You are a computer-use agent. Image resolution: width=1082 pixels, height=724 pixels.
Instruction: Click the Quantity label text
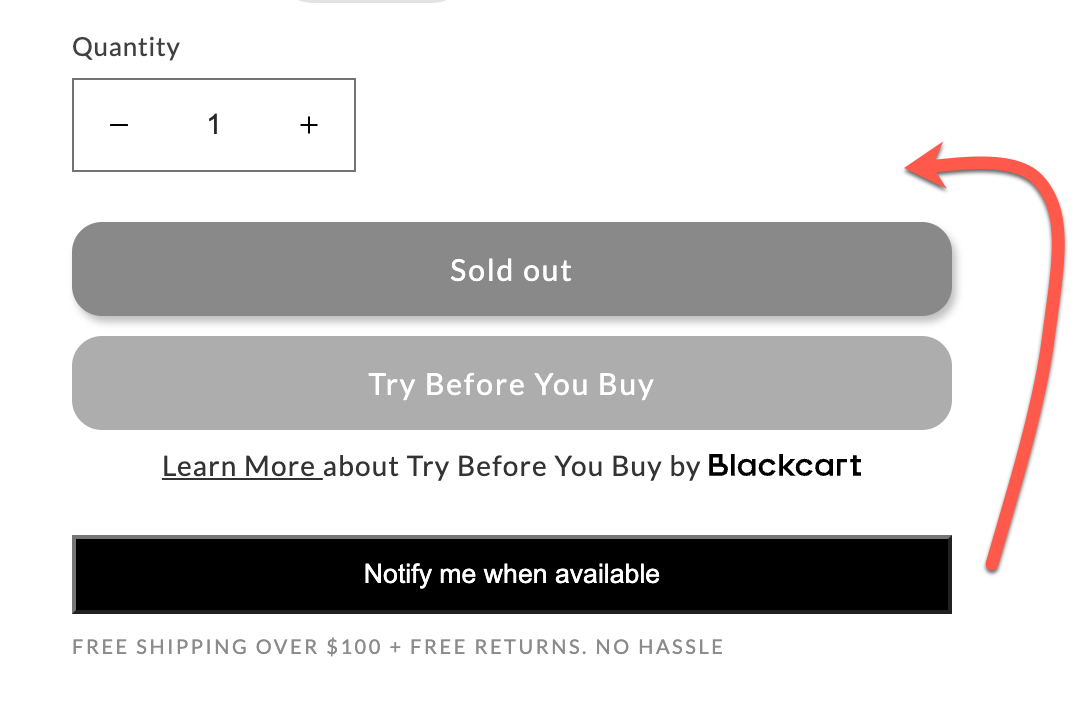point(126,47)
